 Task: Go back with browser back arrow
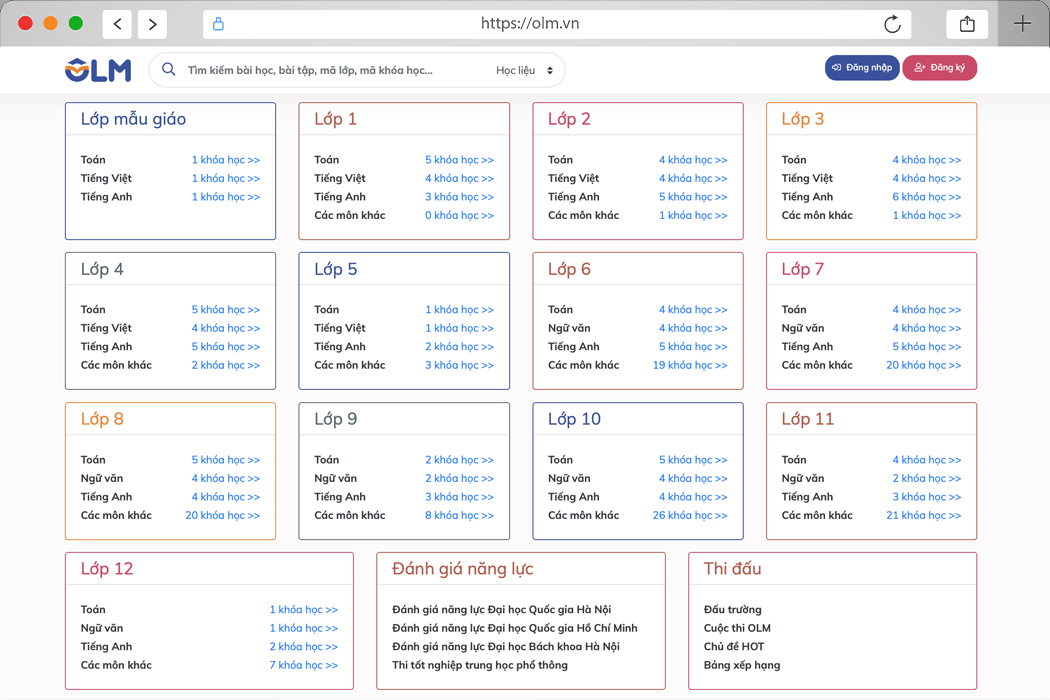click(x=118, y=24)
